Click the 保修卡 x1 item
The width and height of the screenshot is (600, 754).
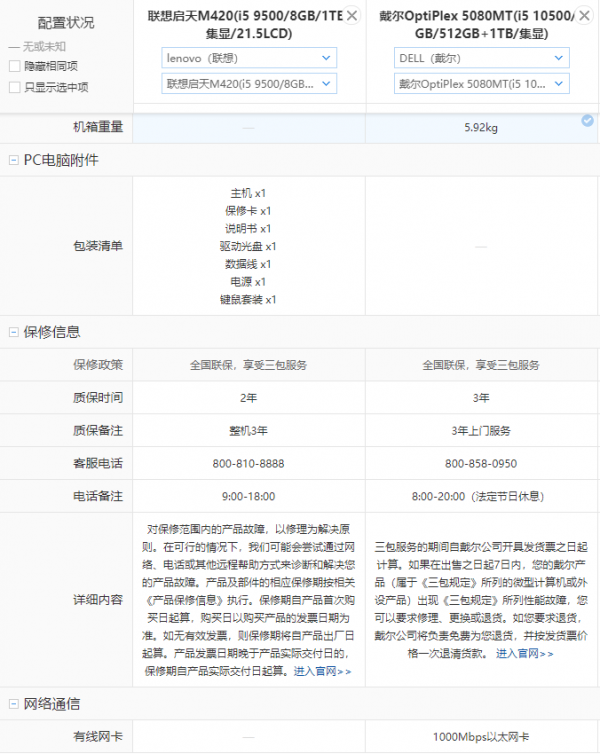click(248, 211)
